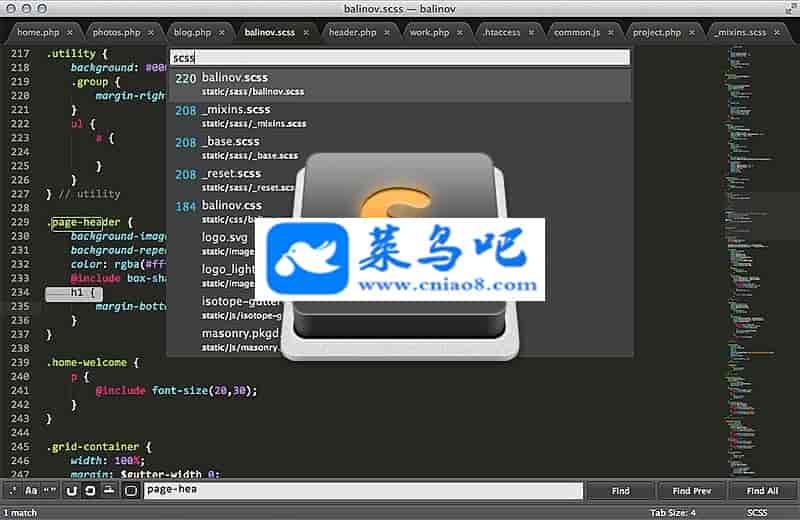The width and height of the screenshot is (800, 520).
Task: Click the Find button
Action: 620,491
